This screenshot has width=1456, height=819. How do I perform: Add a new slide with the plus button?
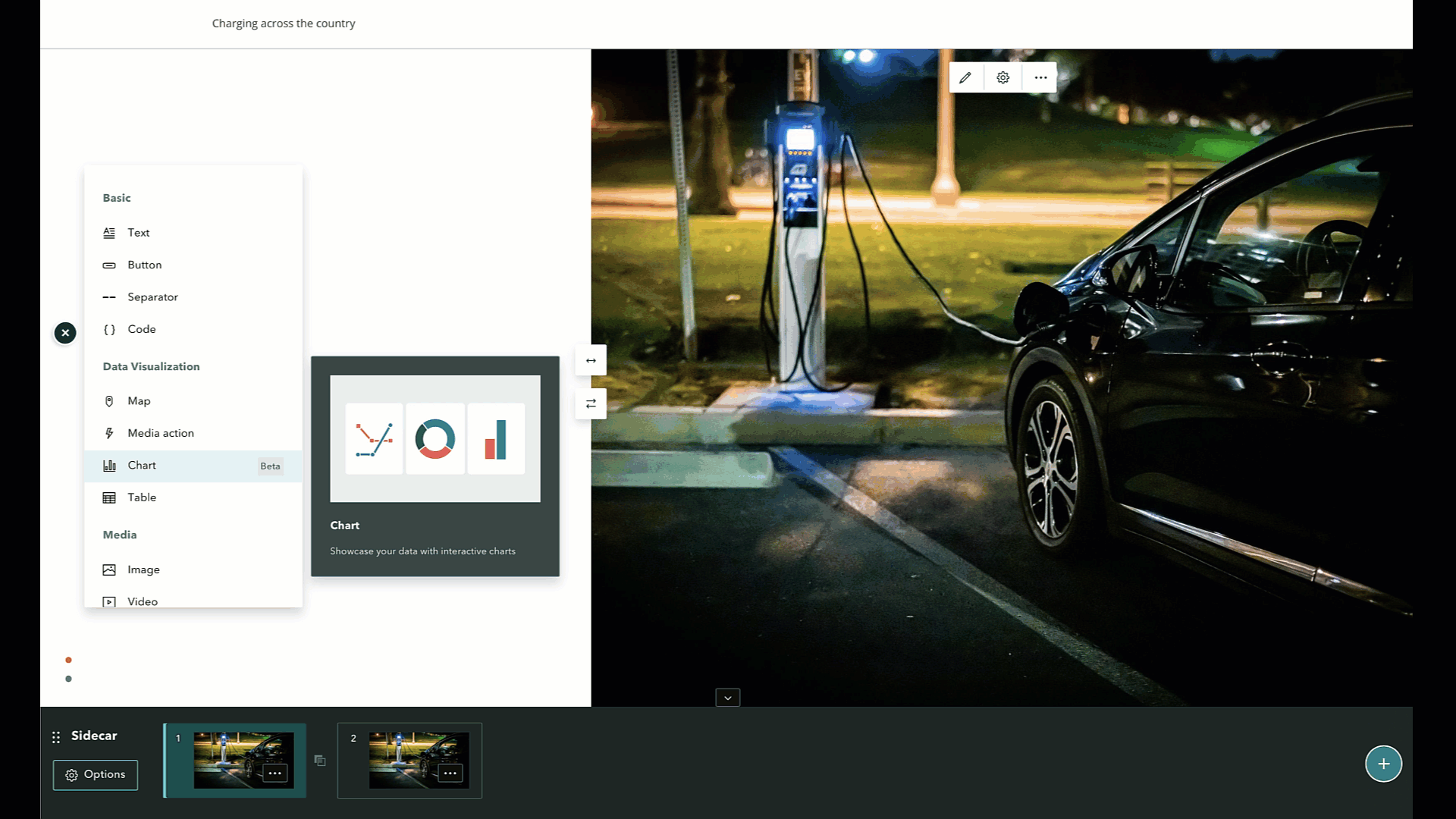tap(1383, 764)
